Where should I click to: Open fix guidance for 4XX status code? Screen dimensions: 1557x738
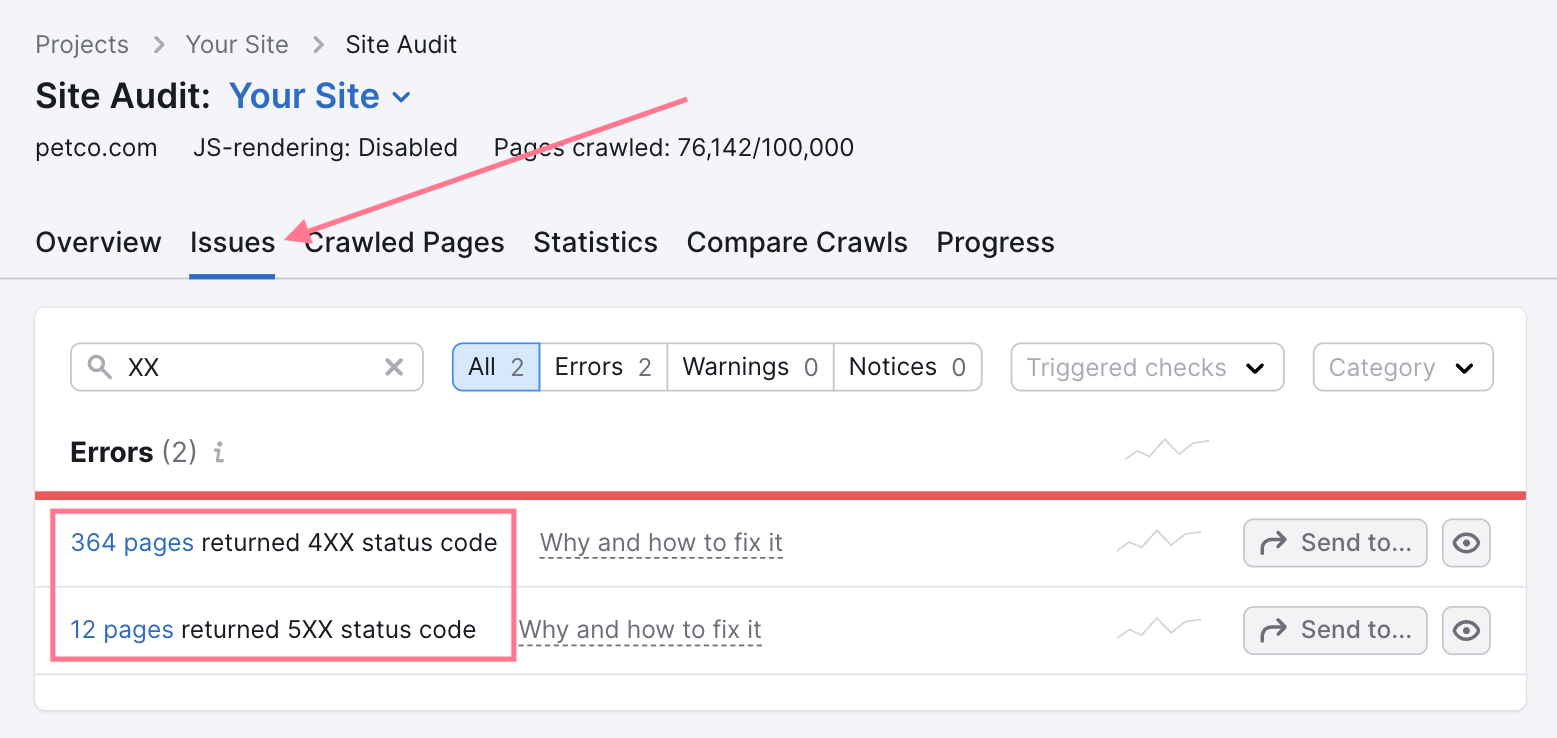[661, 543]
